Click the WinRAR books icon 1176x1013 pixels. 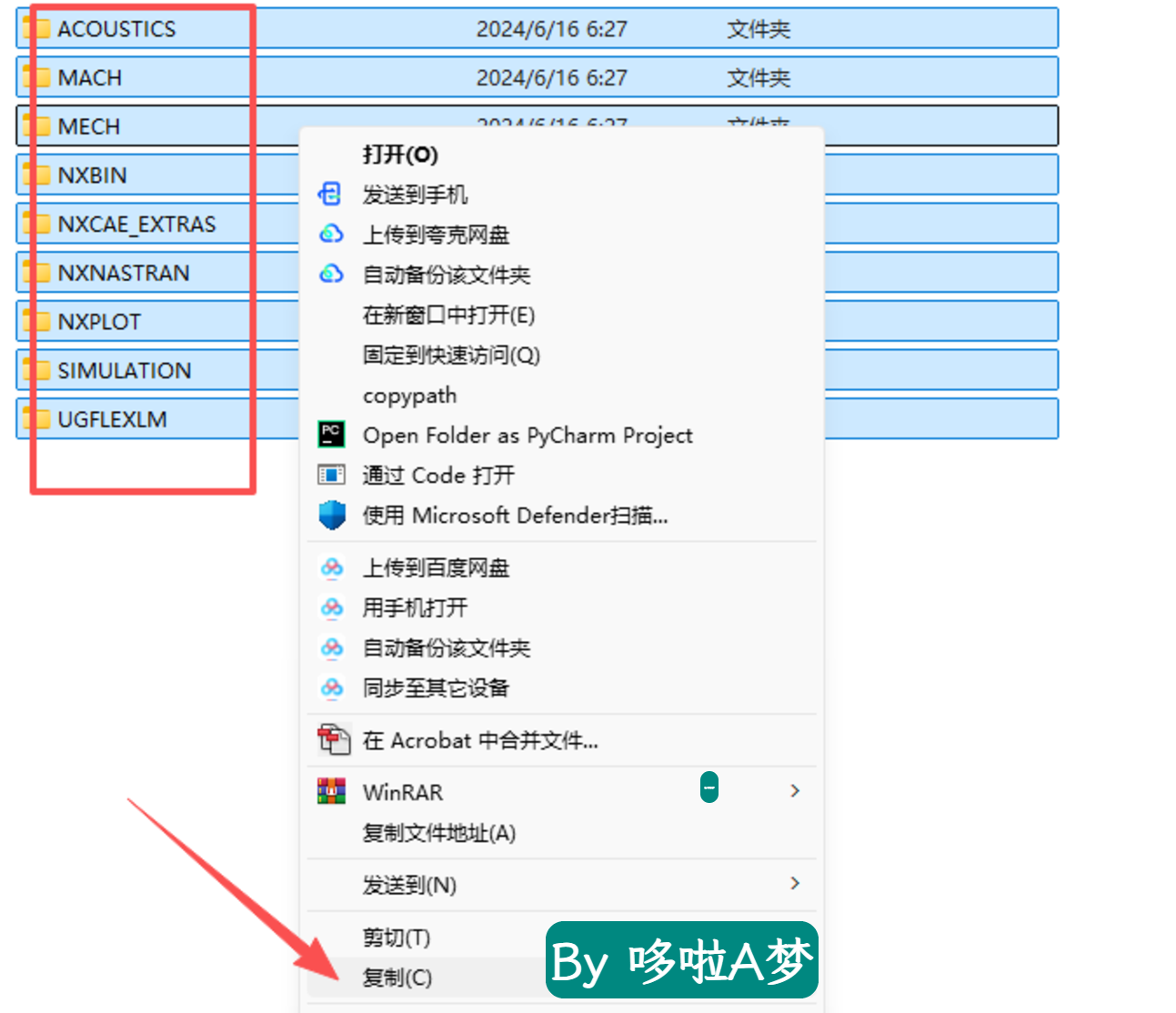331,791
